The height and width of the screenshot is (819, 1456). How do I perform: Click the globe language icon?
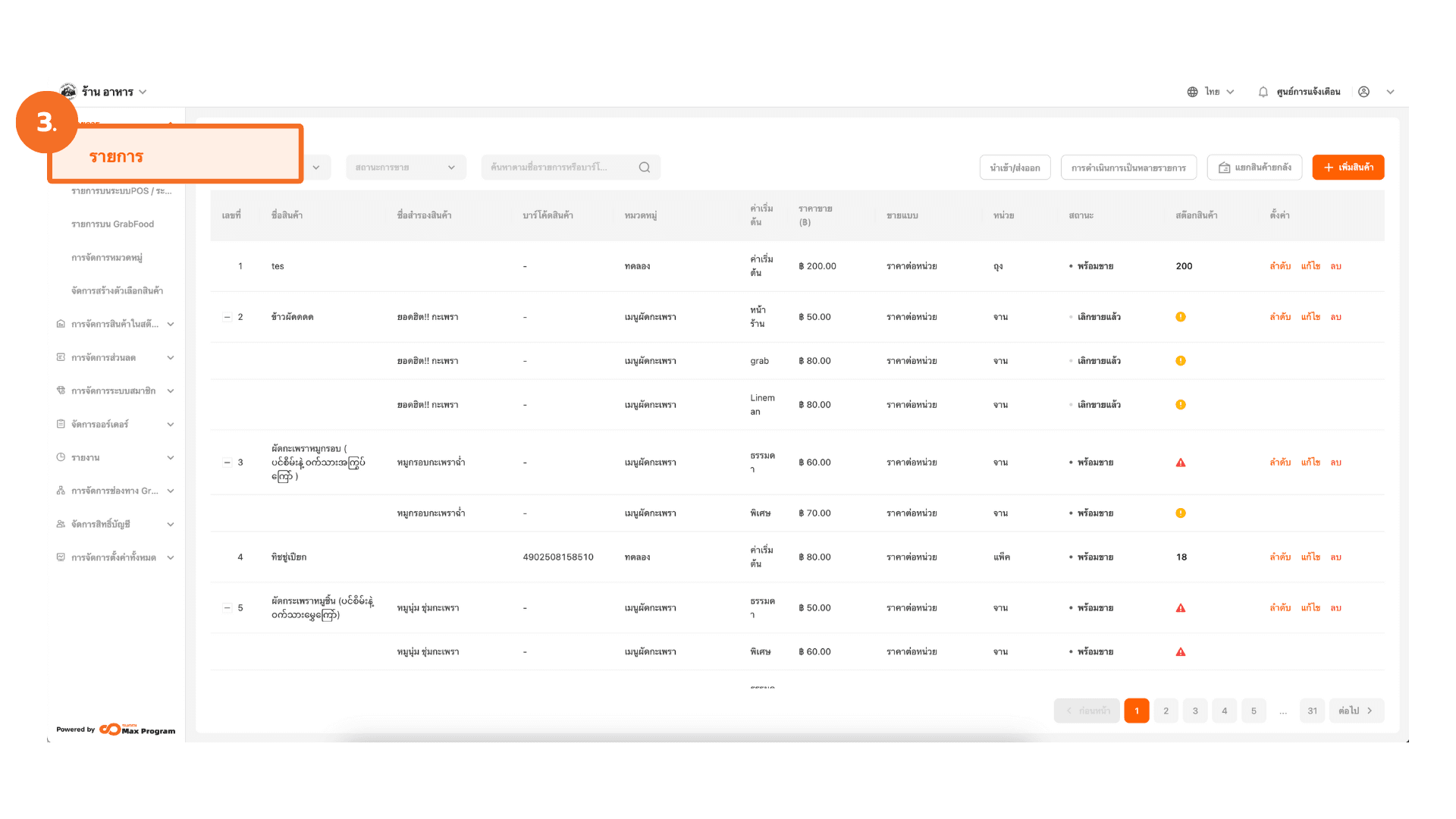[x=1192, y=92]
